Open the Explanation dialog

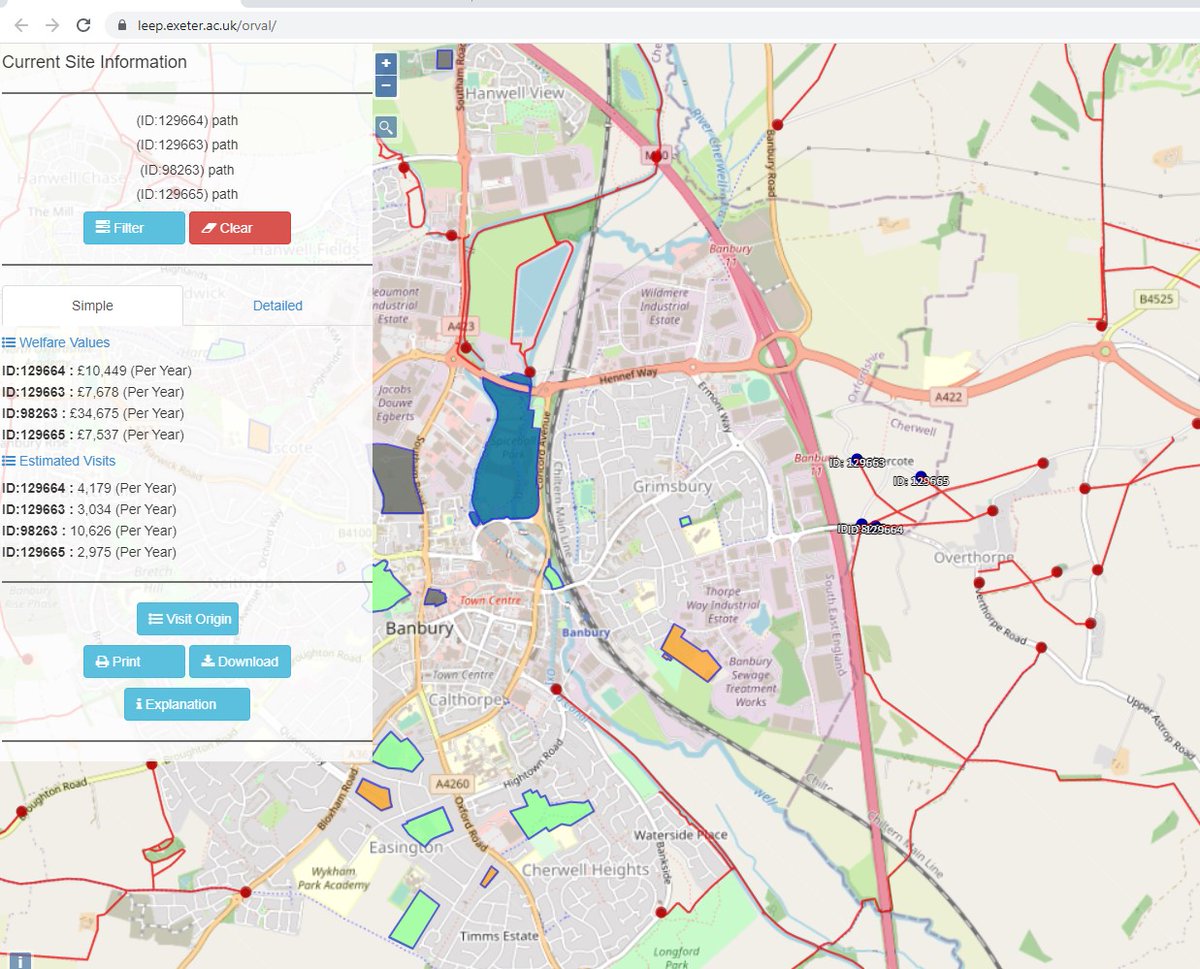click(x=187, y=704)
